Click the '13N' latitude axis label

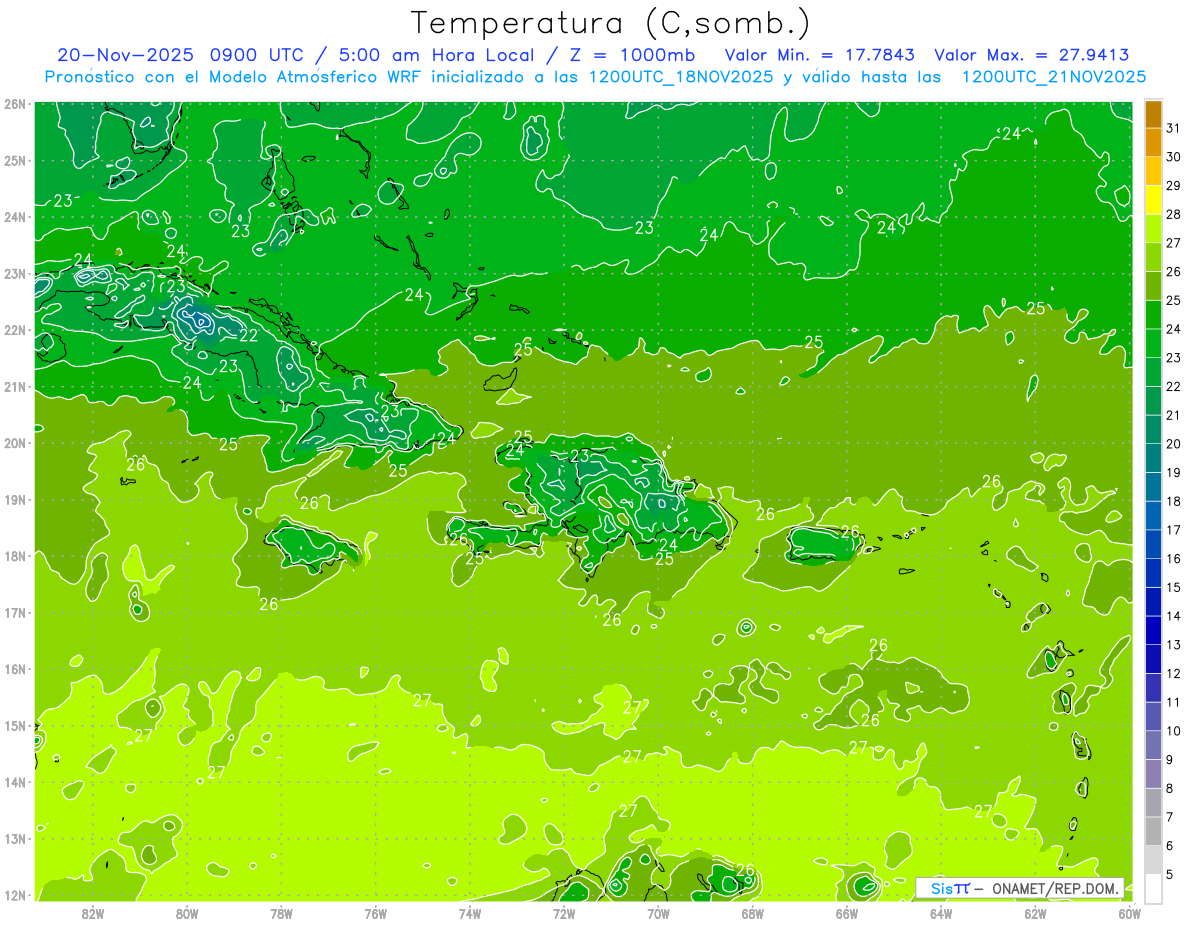tap(14, 839)
